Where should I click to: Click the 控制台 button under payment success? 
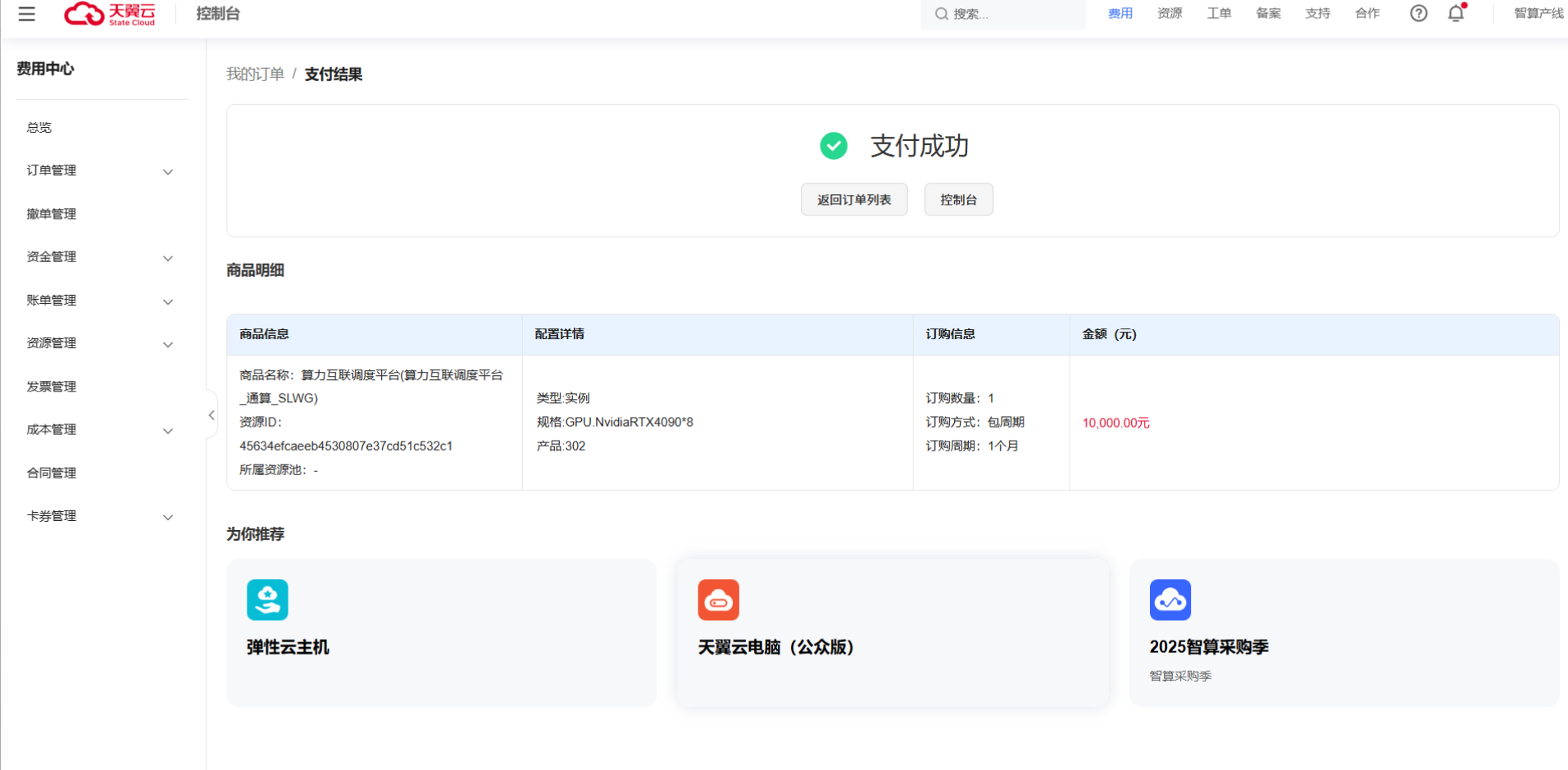pyautogui.click(x=958, y=200)
